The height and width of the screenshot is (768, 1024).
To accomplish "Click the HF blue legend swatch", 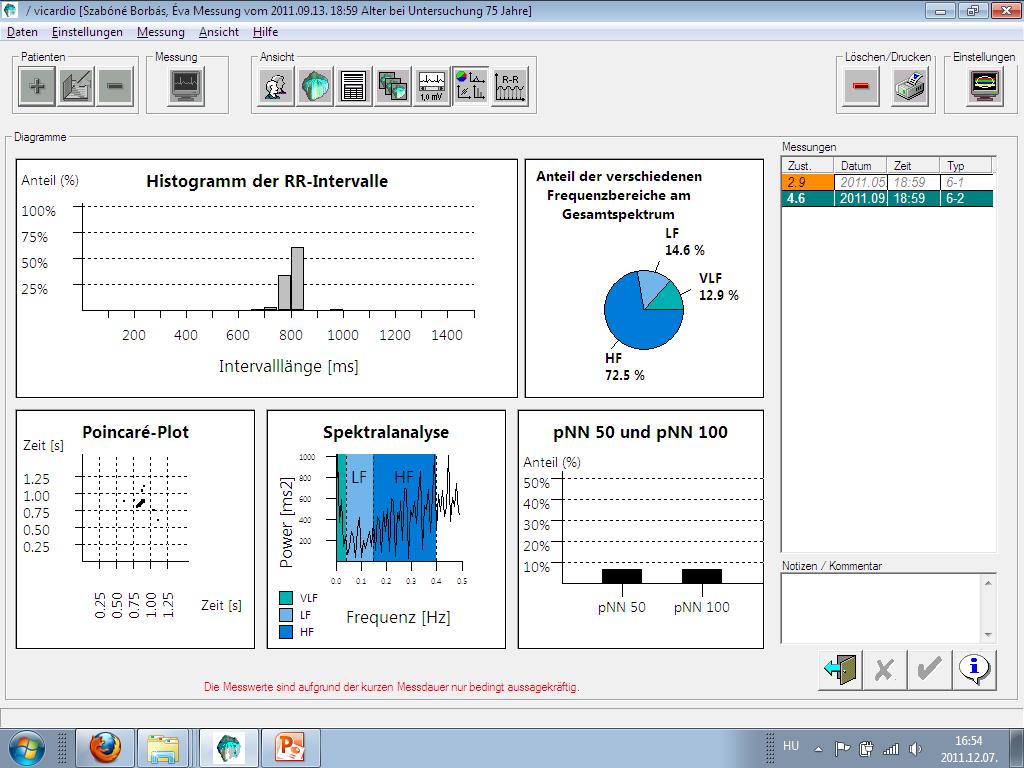I will click(x=286, y=632).
